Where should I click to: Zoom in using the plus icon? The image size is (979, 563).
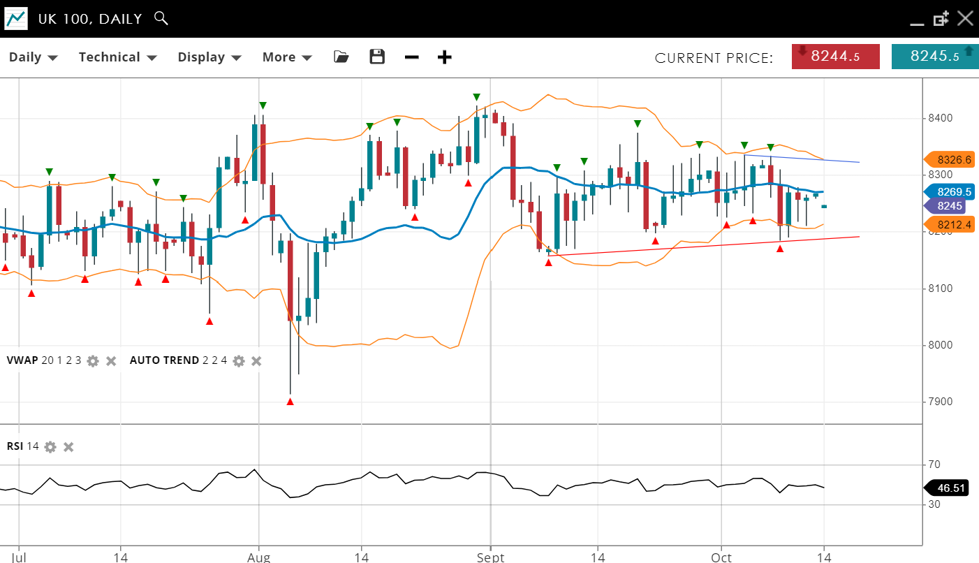pyautogui.click(x=445, y=57)
